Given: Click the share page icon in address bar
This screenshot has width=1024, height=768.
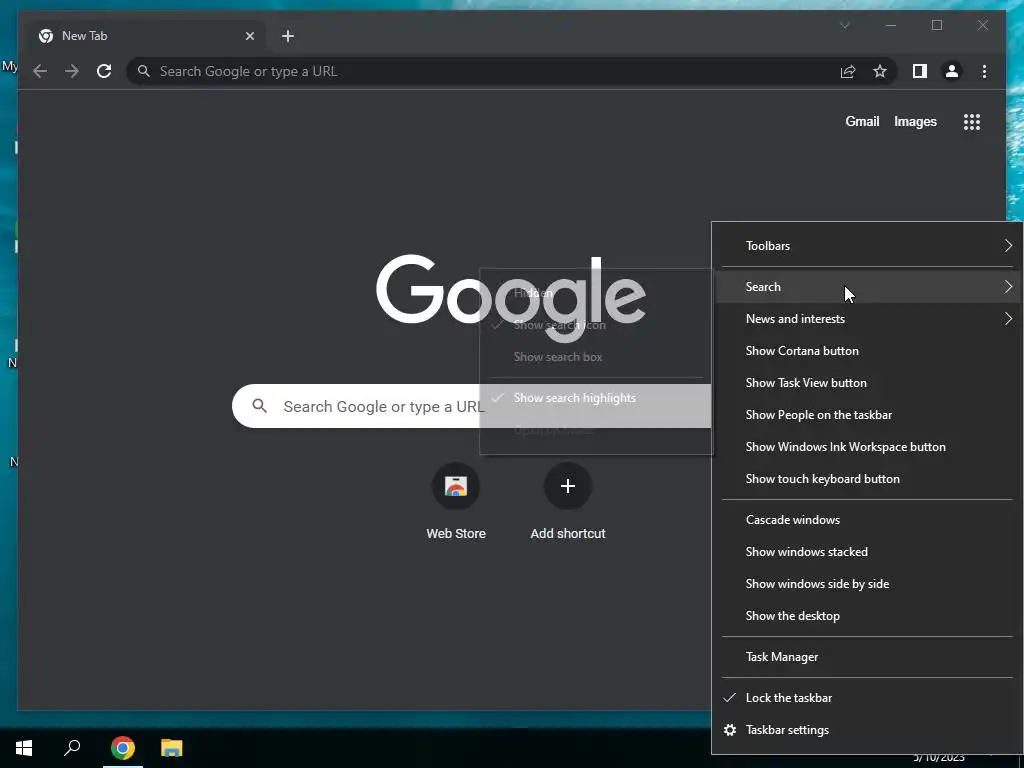Looking at the screenshot, I should click(x=848, y=71).
